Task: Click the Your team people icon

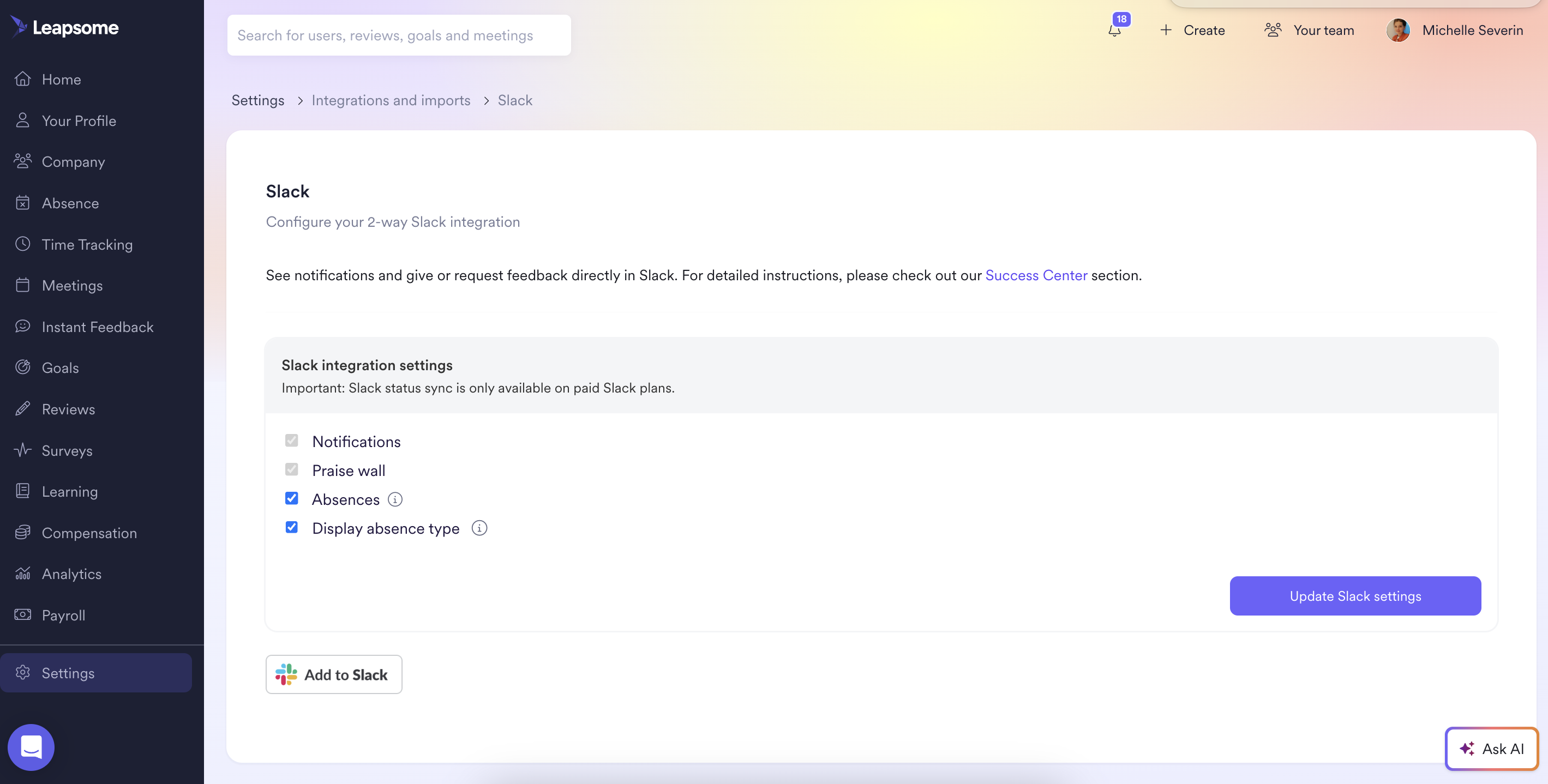Action: click(1273, 30)
